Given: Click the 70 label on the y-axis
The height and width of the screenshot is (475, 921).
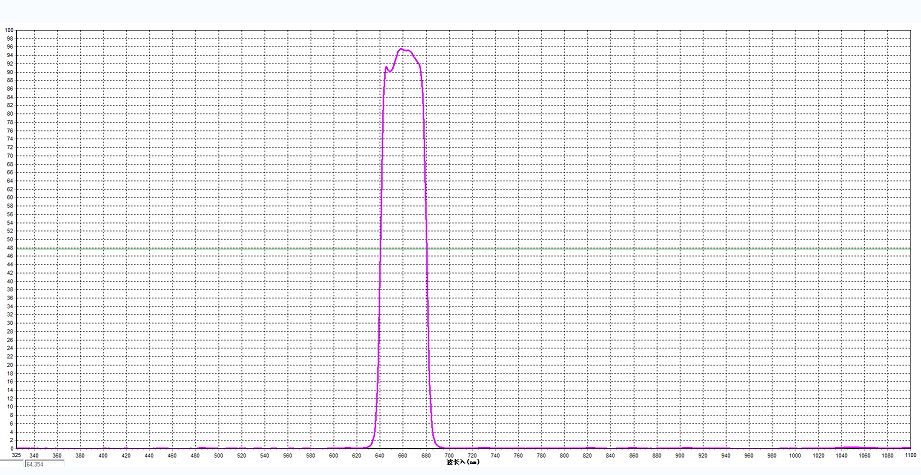Looking at the screenshot, I should (10, 156).
